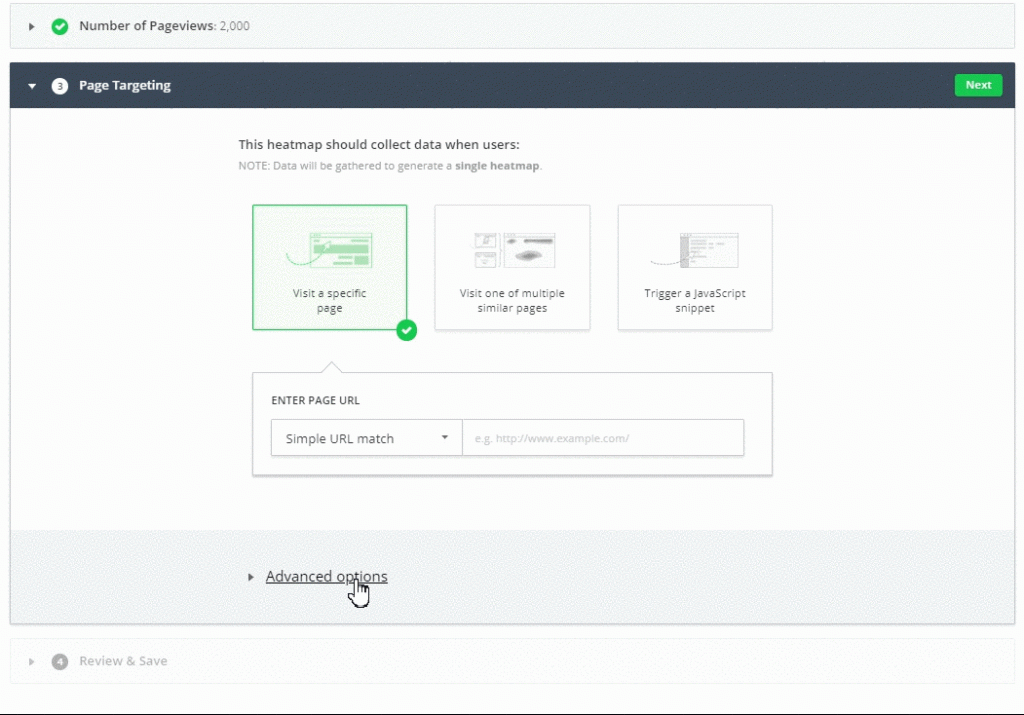Select the Visit a specific page option
The width and height of the screenshot is (1024, 715).
(330, 267)
